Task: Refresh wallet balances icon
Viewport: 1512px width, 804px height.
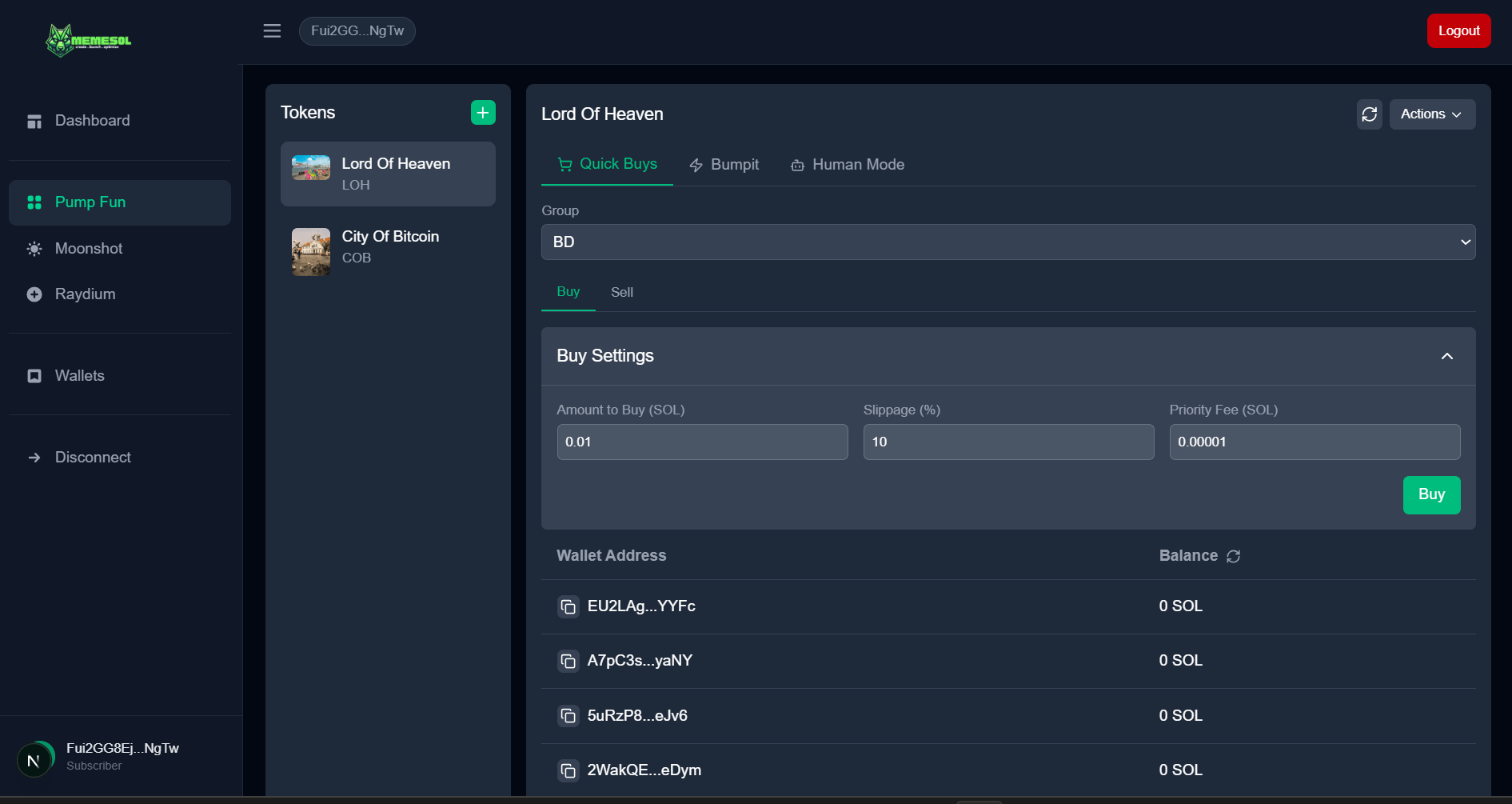Action: 1234,556
